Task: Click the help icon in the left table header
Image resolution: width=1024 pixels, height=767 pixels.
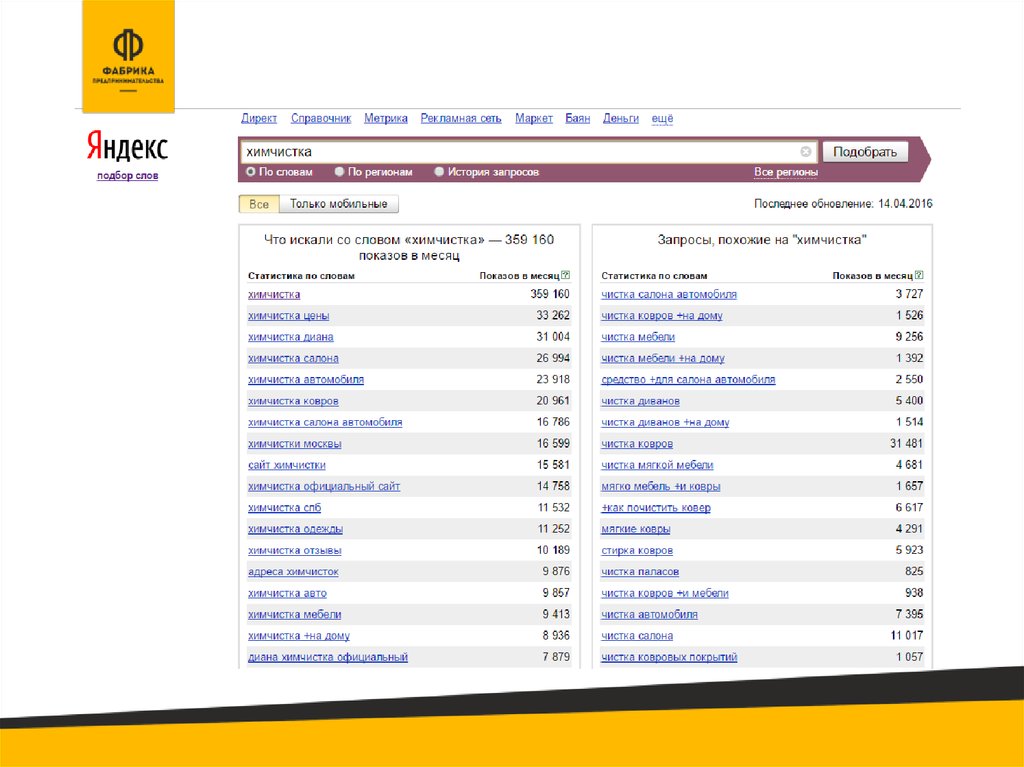Action: [566, 275]
